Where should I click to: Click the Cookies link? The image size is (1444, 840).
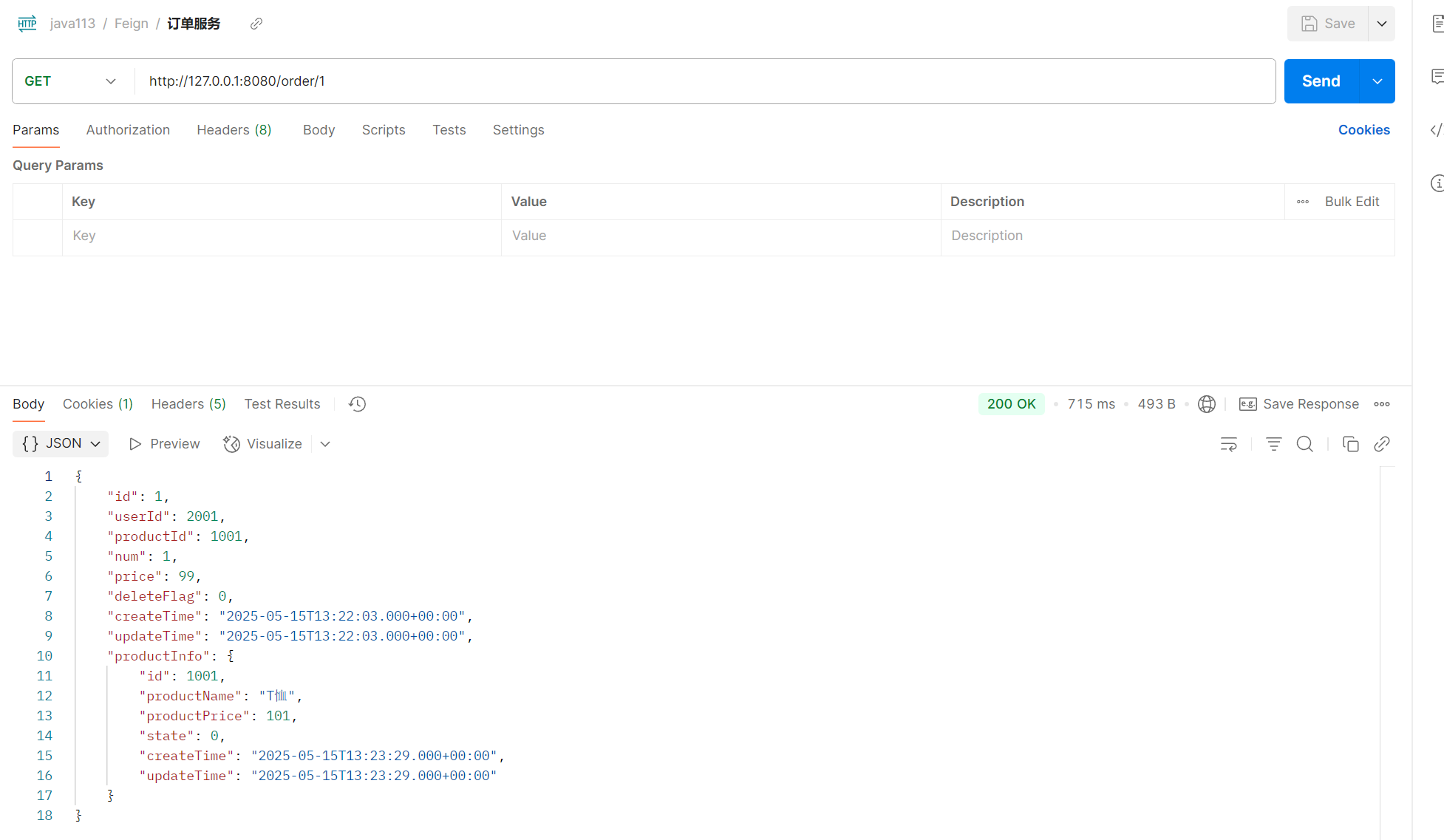pos(1363,130)
